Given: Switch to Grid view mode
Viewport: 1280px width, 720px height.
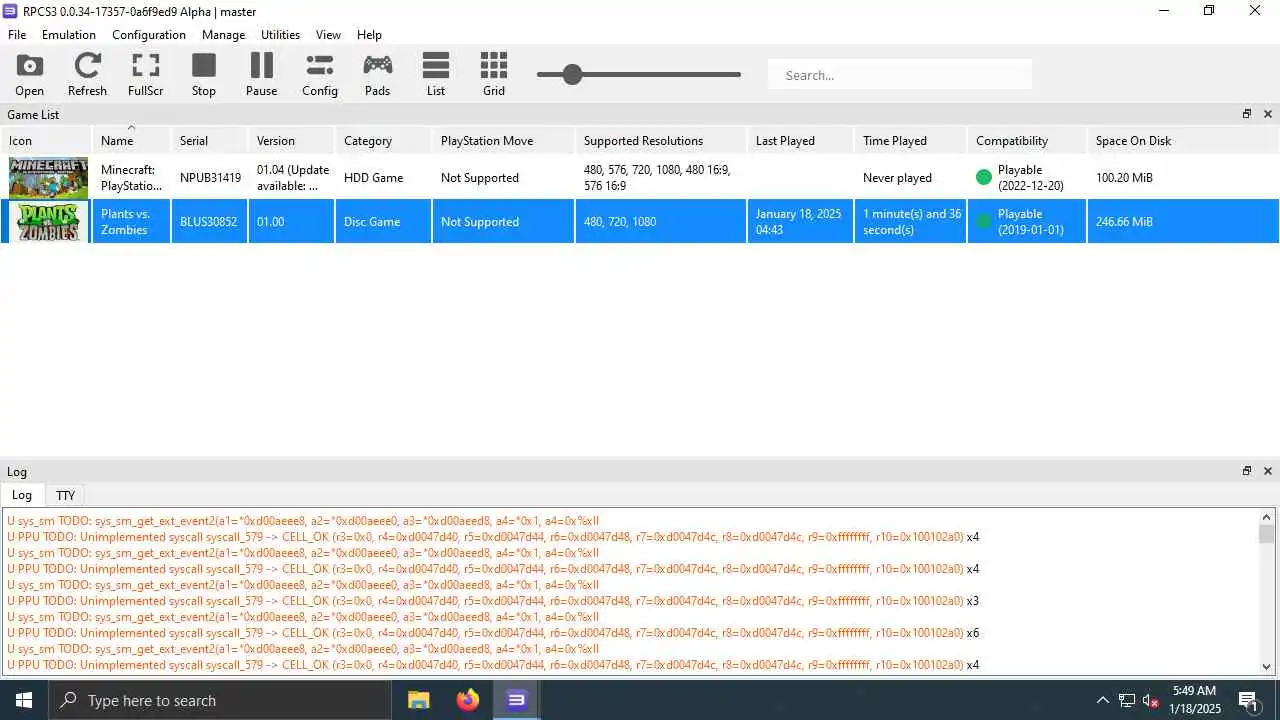Looking at the screenshot, I should [493, 75].
